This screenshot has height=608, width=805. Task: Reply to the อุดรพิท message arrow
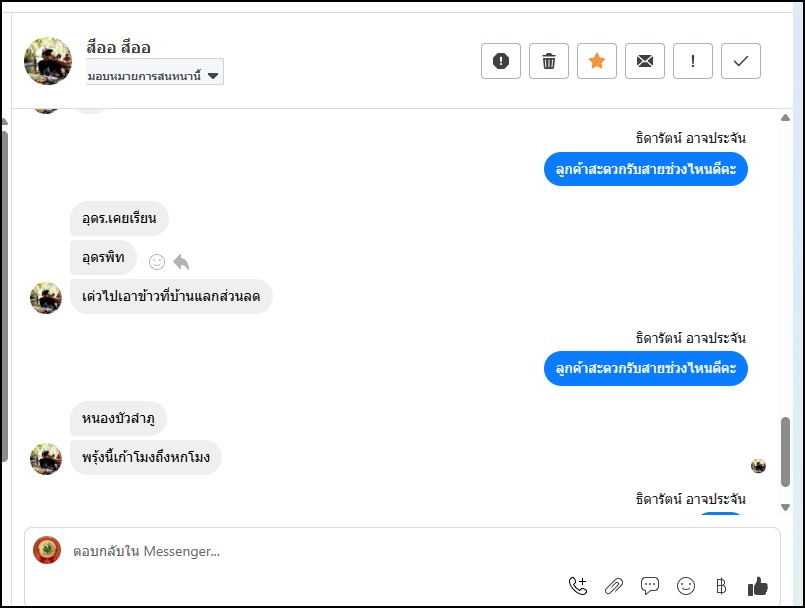(181, 262)
